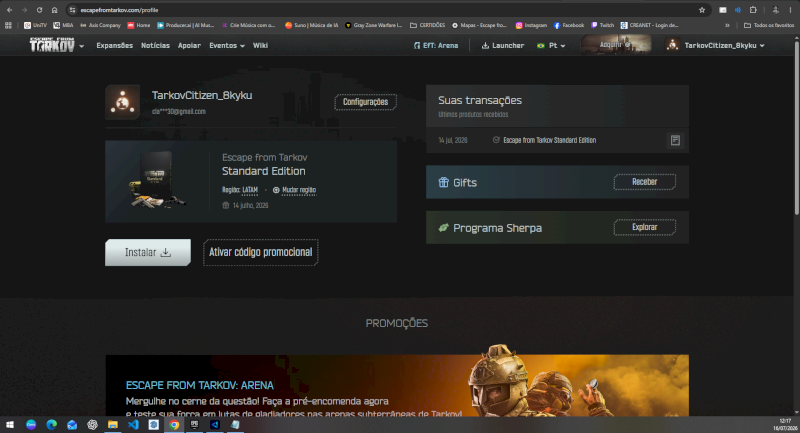Open Microsoft Edge from the taskbar

[52, 424]
